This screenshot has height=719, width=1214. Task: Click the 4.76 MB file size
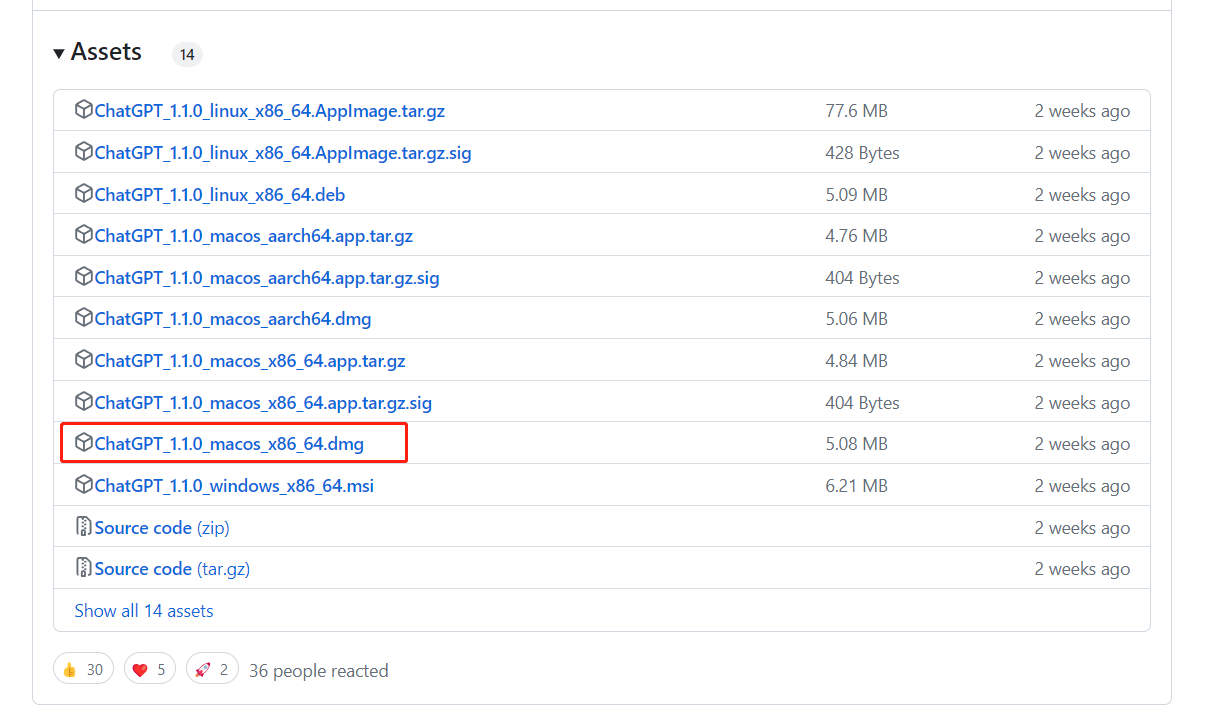tap(856, 236)
